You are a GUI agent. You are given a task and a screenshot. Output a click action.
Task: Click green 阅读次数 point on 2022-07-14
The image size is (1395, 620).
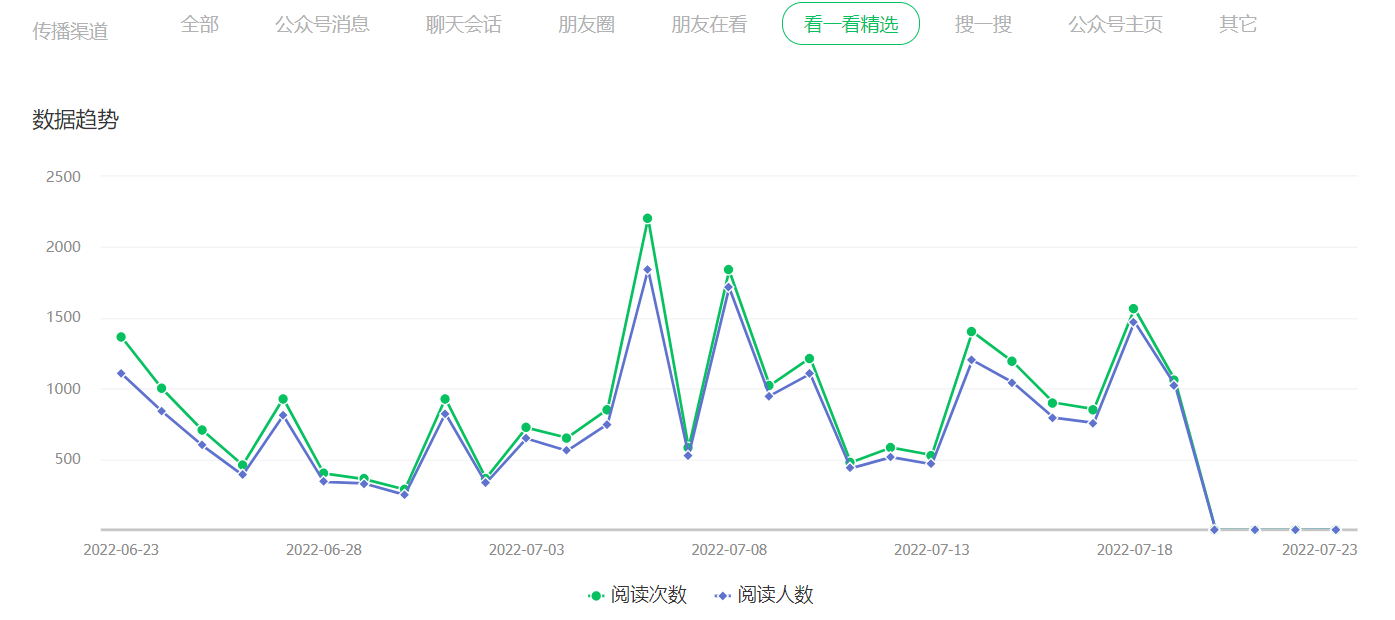[x=971, y=331]
